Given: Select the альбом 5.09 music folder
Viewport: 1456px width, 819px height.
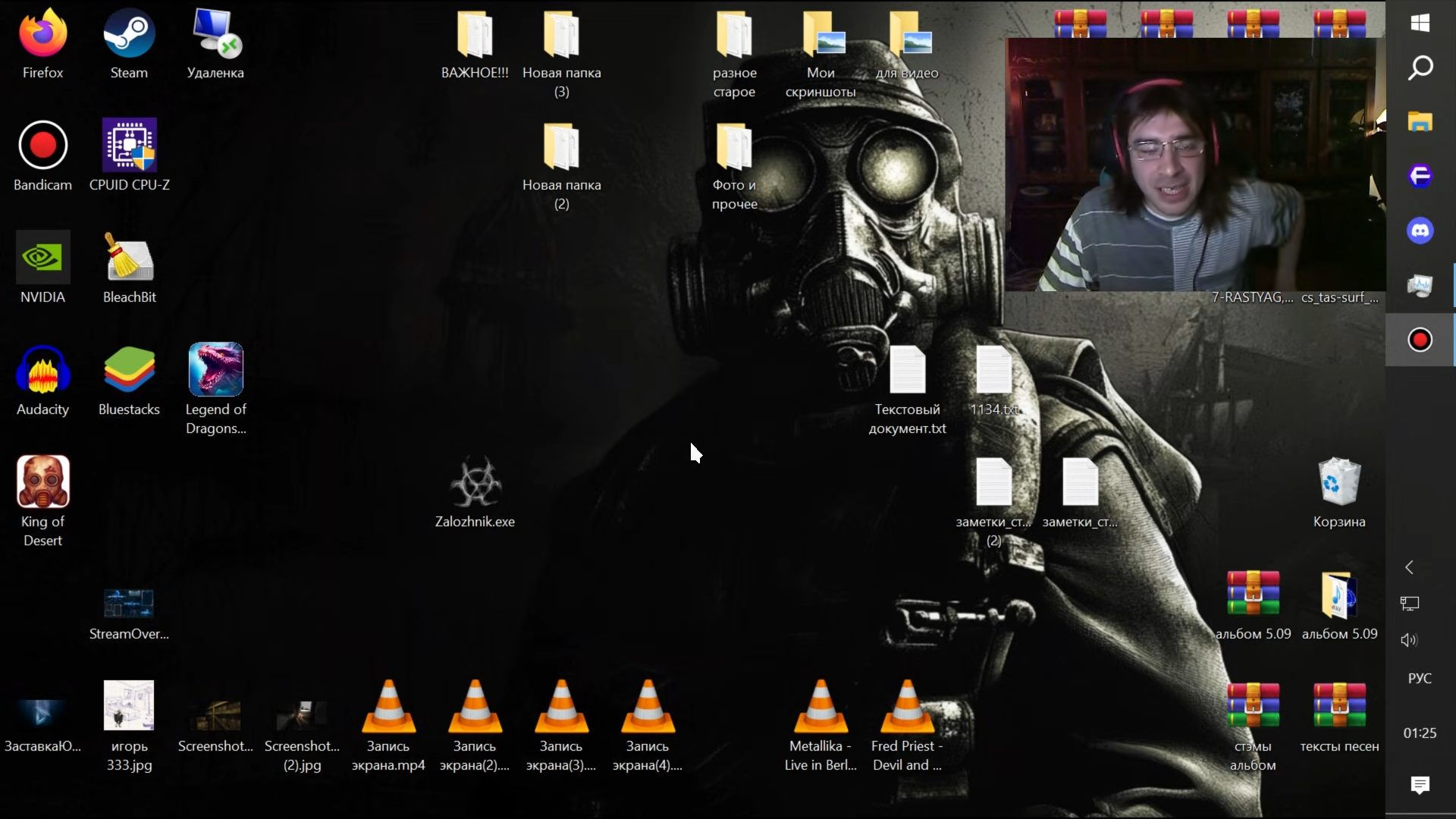Looking at the screenshot, I should [x=1340, y=605].
